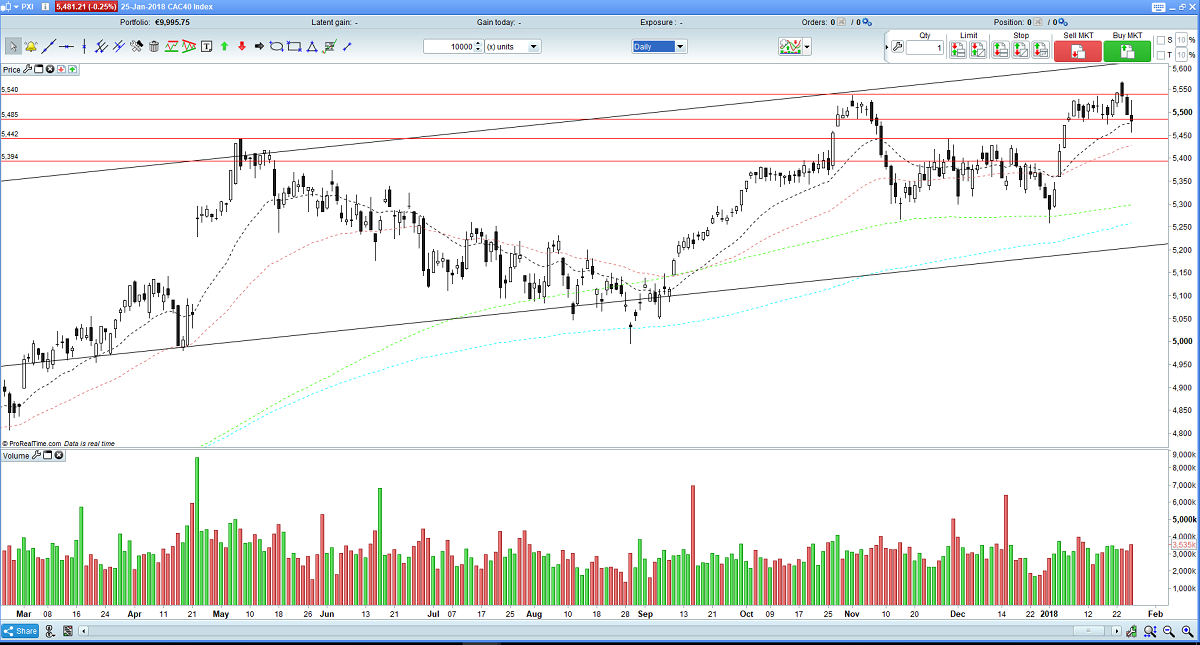Select the green up arrow marker tool

coord(224,46)
